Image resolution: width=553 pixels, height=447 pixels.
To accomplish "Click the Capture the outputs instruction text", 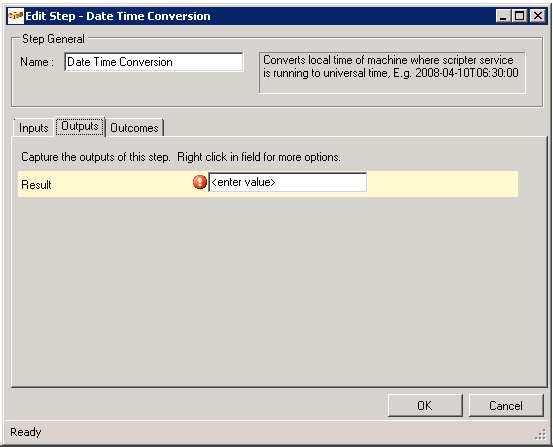I will (x=181, y=157).
